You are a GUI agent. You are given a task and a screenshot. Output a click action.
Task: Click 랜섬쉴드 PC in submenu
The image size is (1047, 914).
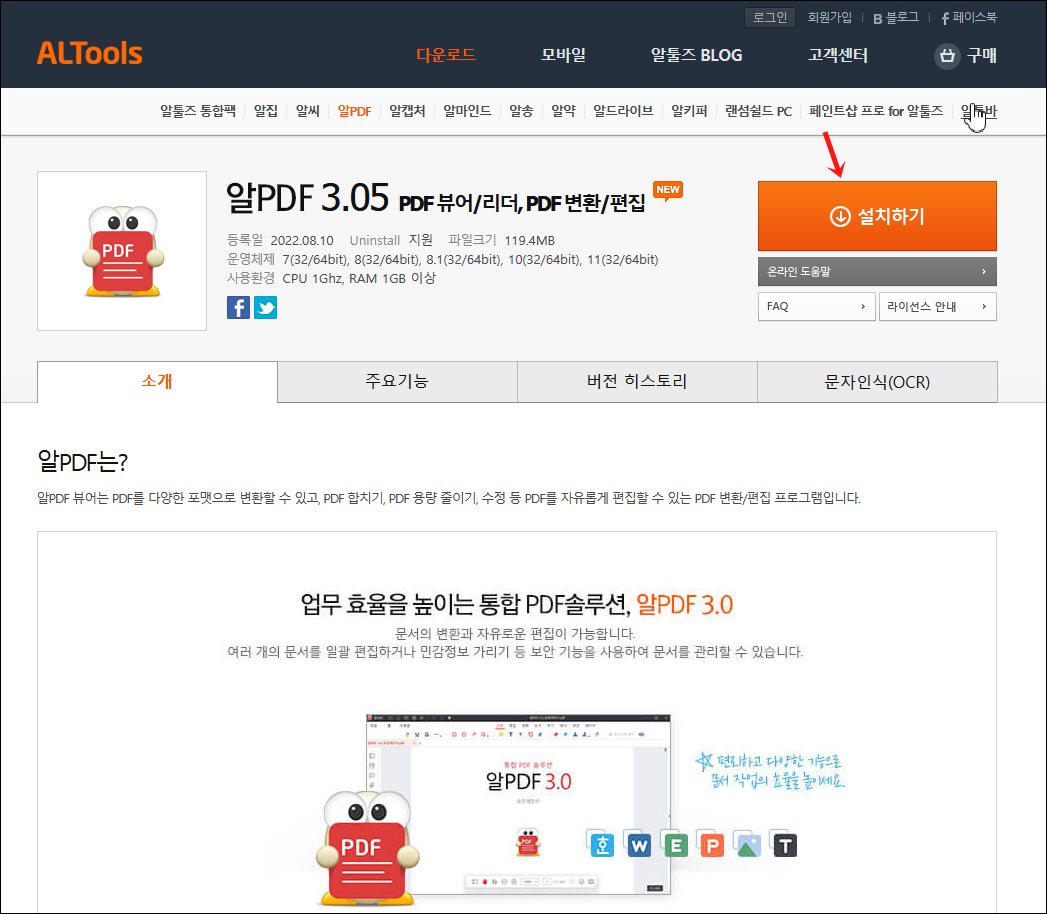[x=759, y=111]
